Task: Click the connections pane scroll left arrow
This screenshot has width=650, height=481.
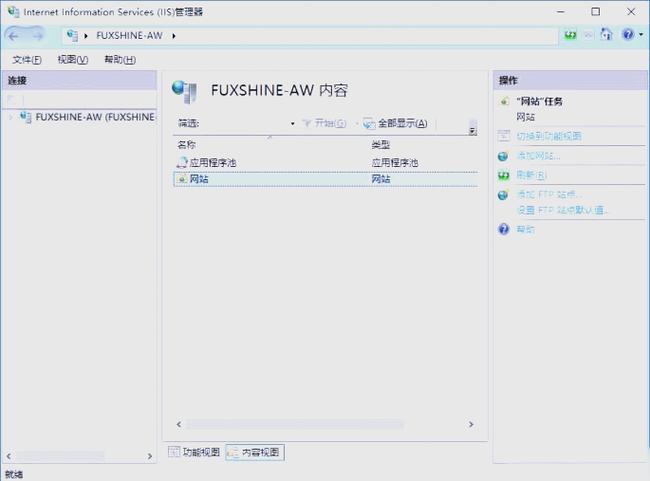Action: pyautogui.click(x=9, y=456)
